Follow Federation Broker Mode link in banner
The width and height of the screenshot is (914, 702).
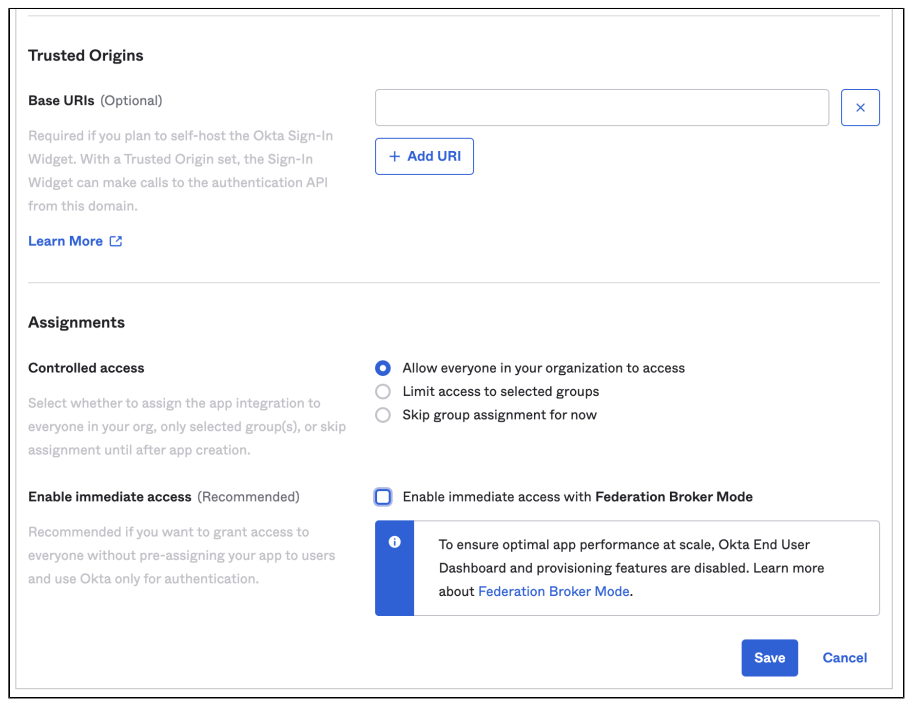554,591
